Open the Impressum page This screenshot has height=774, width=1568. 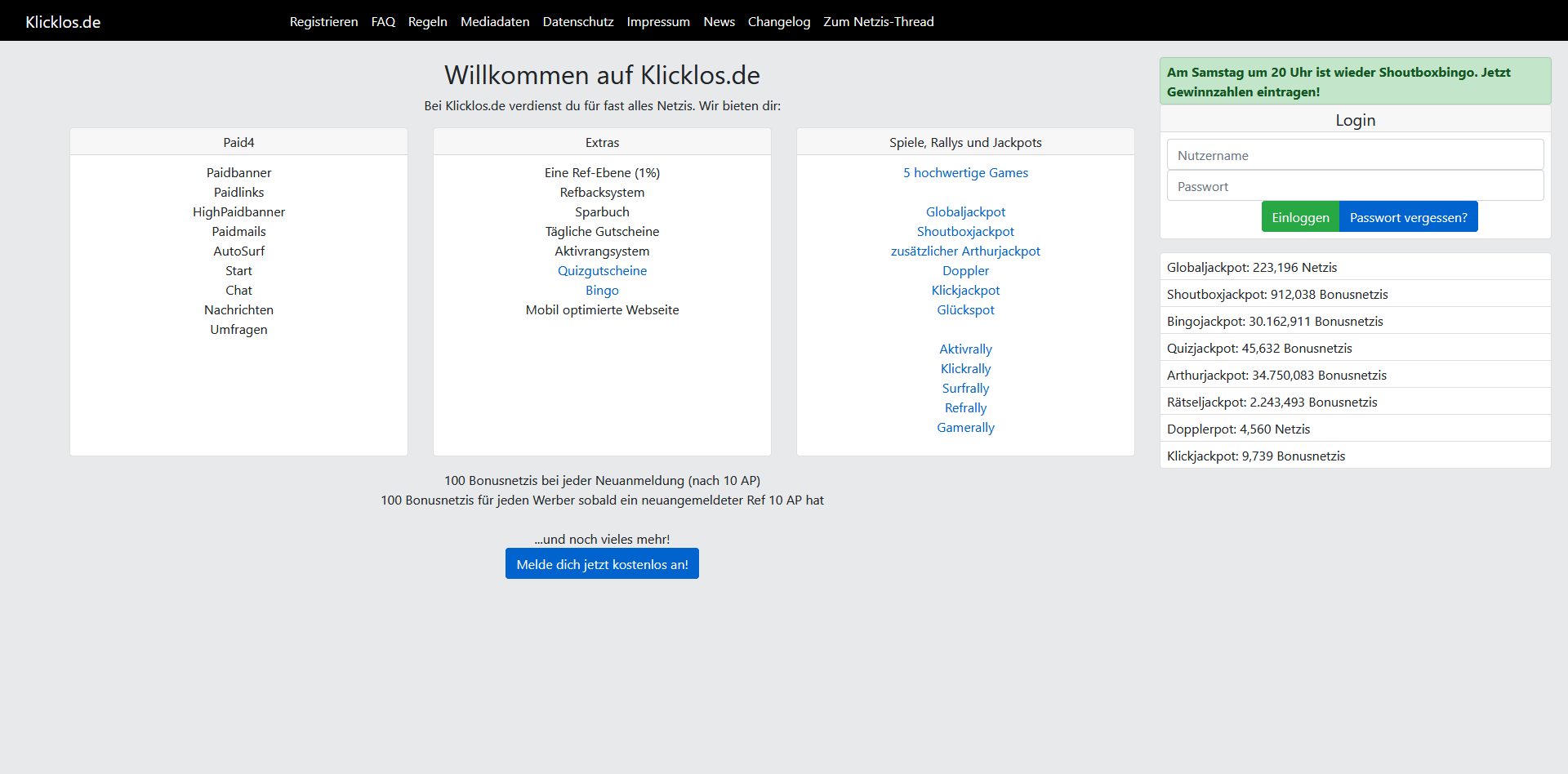(x=658, y=22)
